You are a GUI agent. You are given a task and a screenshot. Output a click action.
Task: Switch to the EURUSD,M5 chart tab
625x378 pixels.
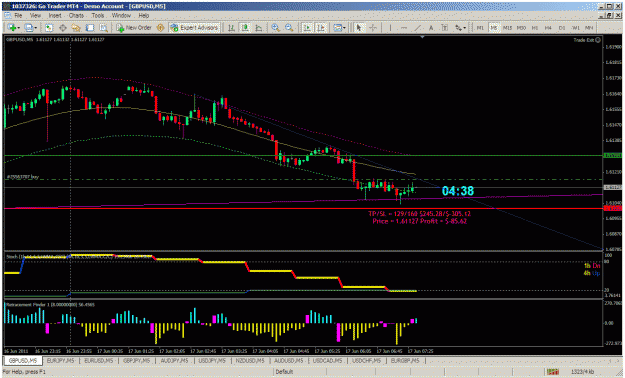point(98,360)
